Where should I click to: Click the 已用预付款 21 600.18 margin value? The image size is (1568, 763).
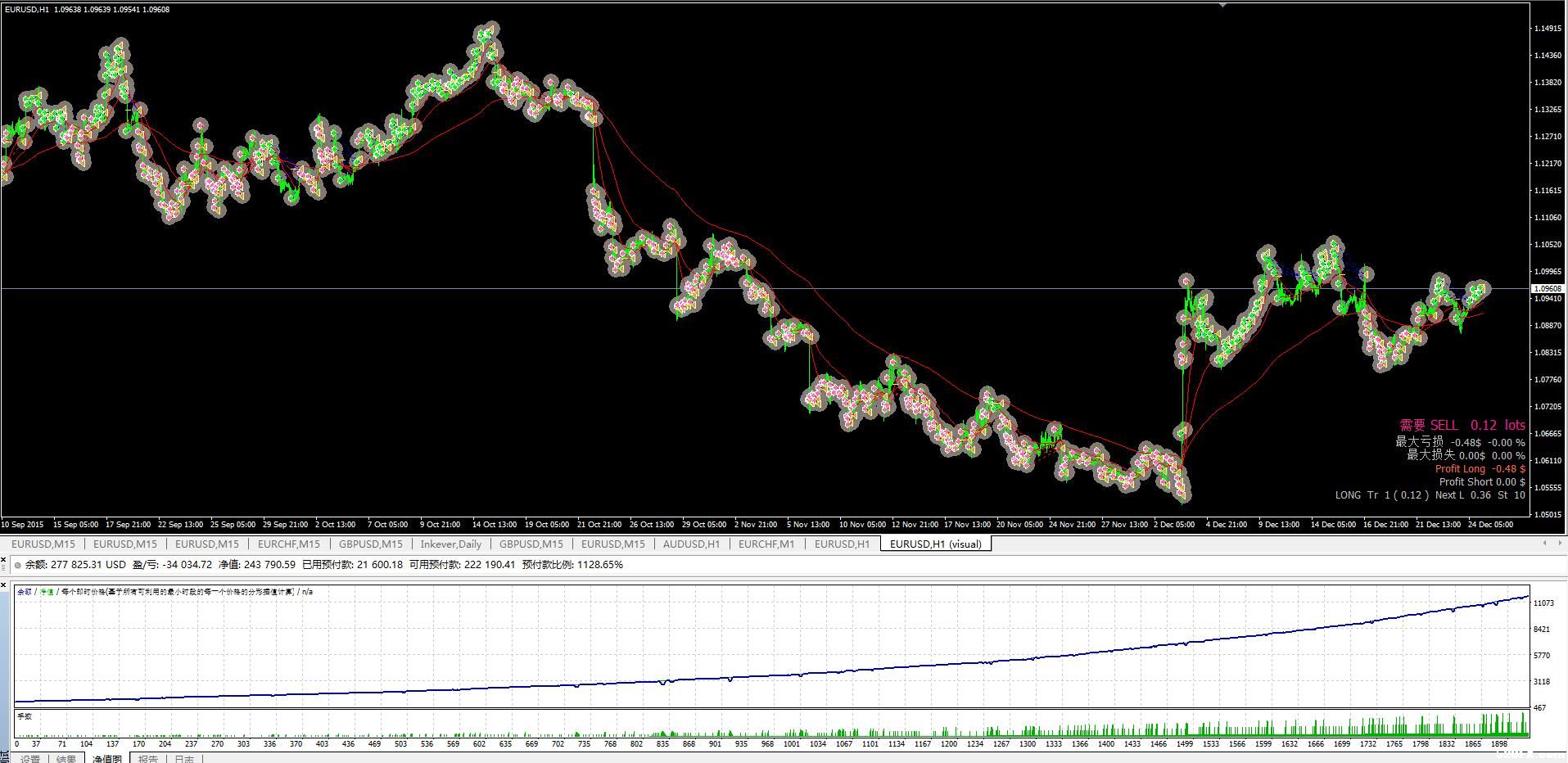pos(352,565)
